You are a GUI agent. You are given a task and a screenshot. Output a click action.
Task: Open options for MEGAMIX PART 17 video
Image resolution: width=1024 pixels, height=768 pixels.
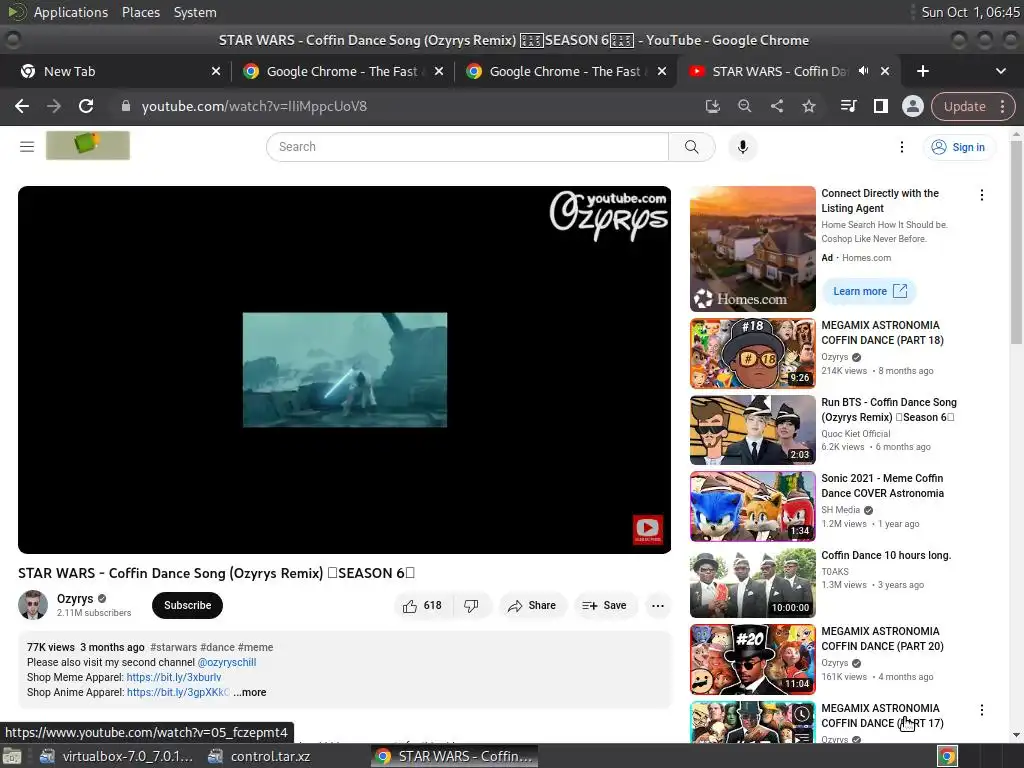[x=982, y=710]
